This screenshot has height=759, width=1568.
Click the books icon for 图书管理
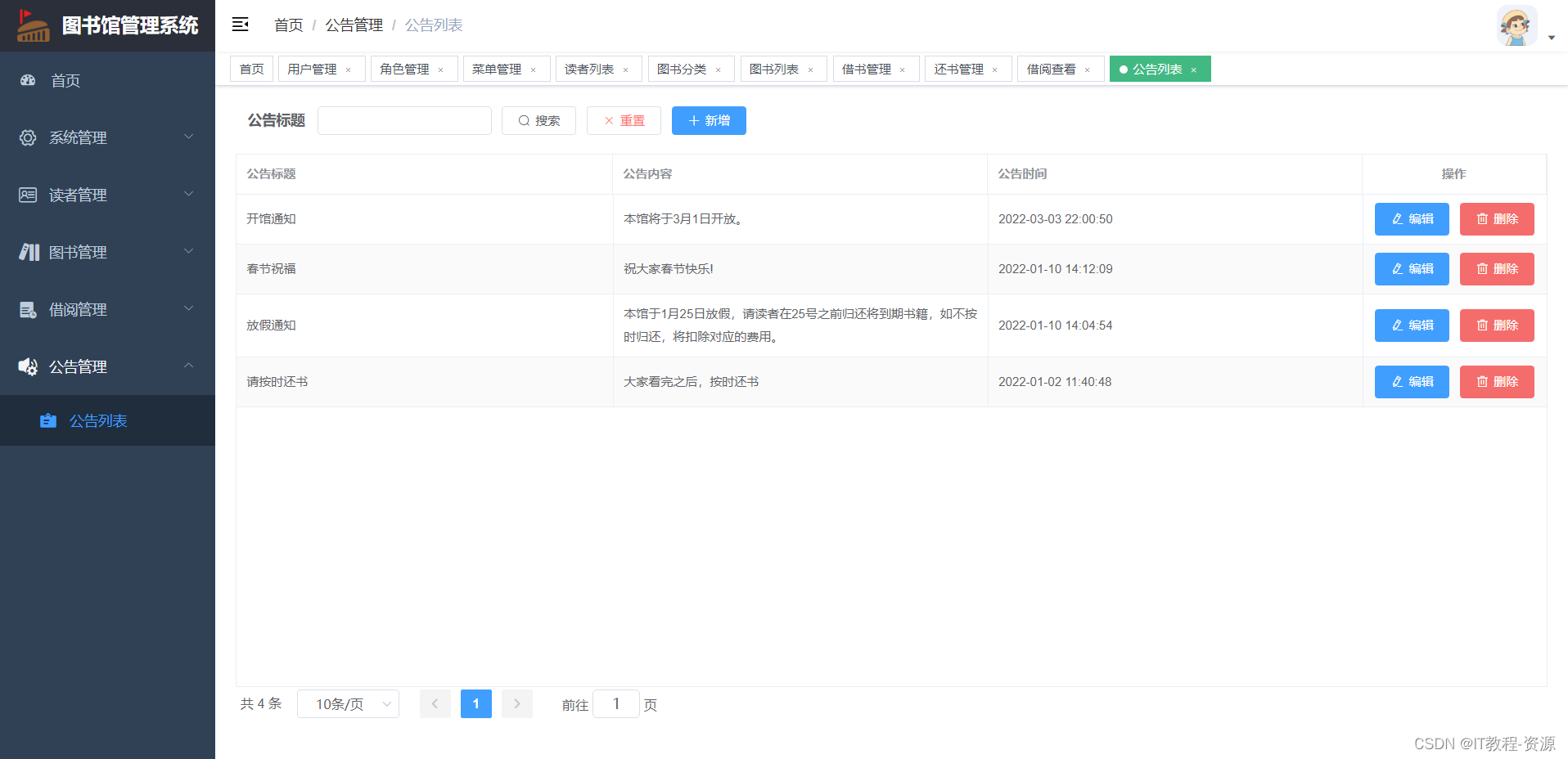pyautogui.click(x=29, y=252)
